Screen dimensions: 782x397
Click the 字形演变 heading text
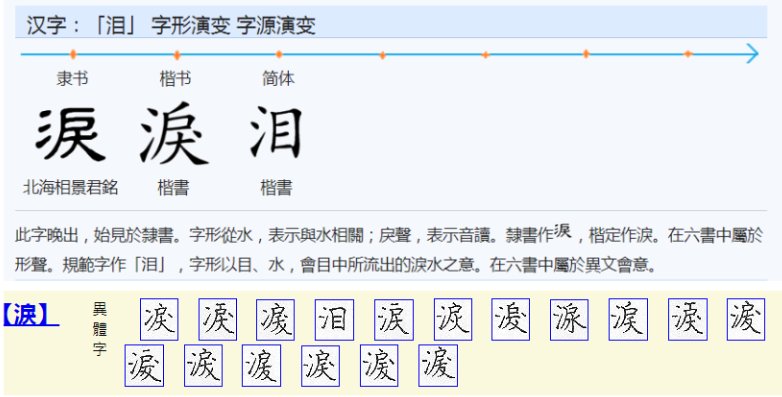(191, 25)
